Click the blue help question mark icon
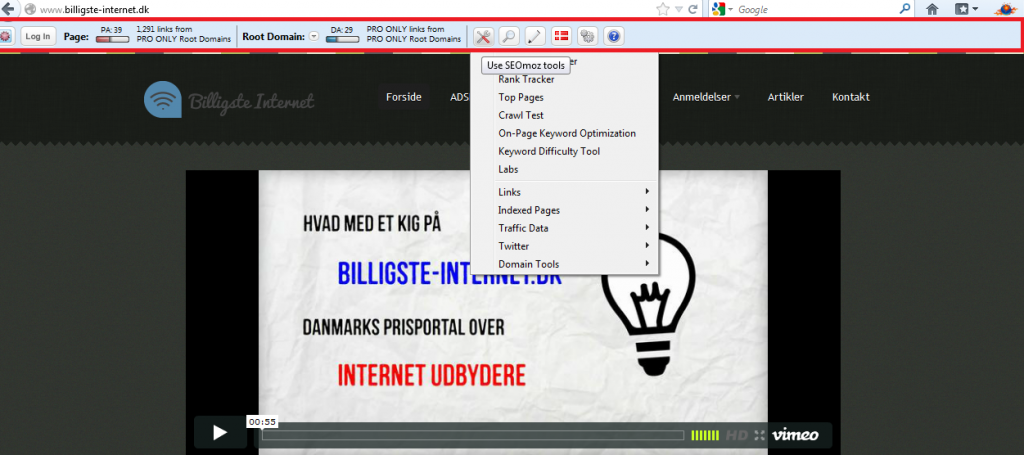 pyautogui.click(x=613, y=37)
